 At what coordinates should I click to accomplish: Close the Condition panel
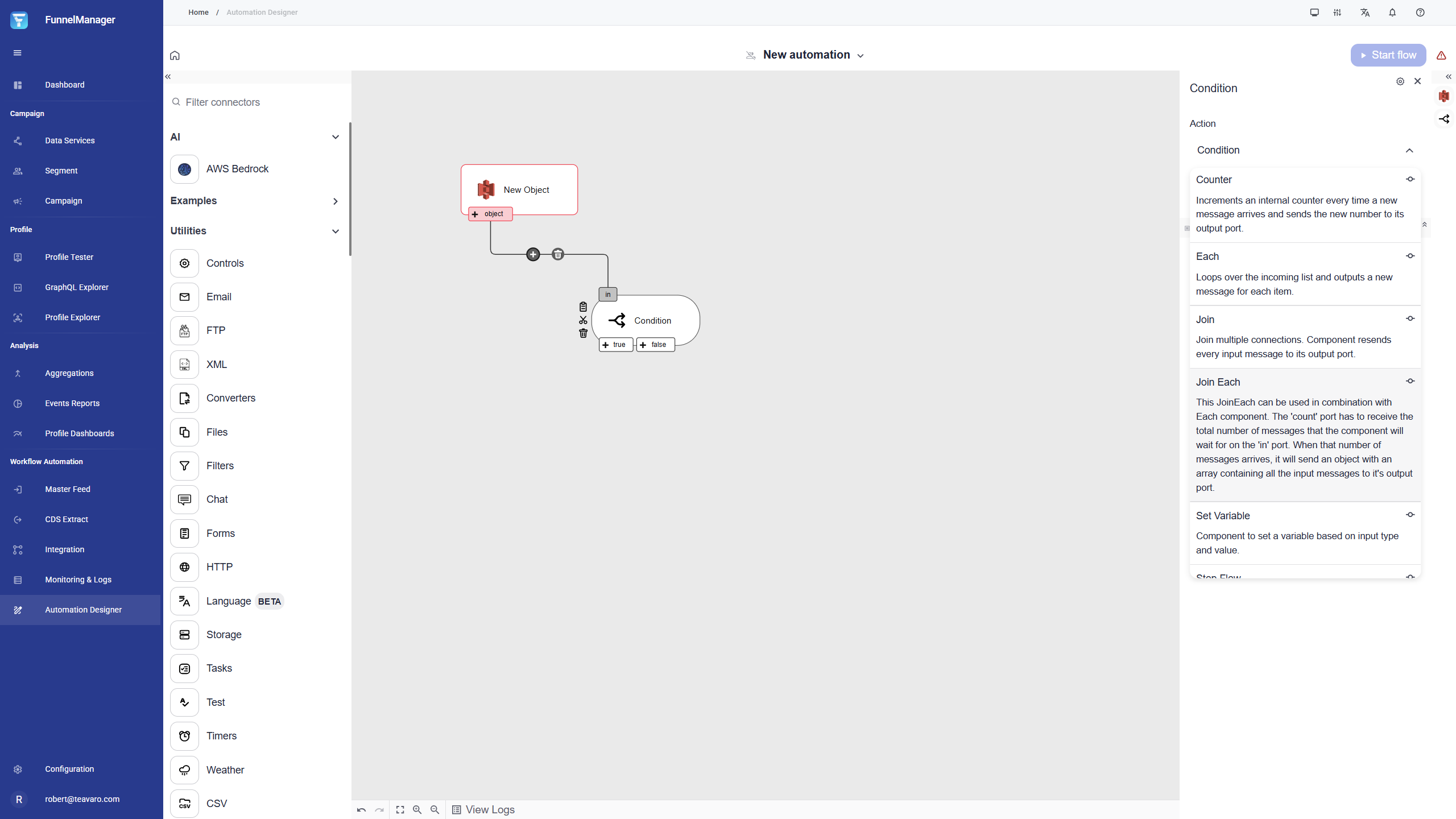click(1418, 81)
